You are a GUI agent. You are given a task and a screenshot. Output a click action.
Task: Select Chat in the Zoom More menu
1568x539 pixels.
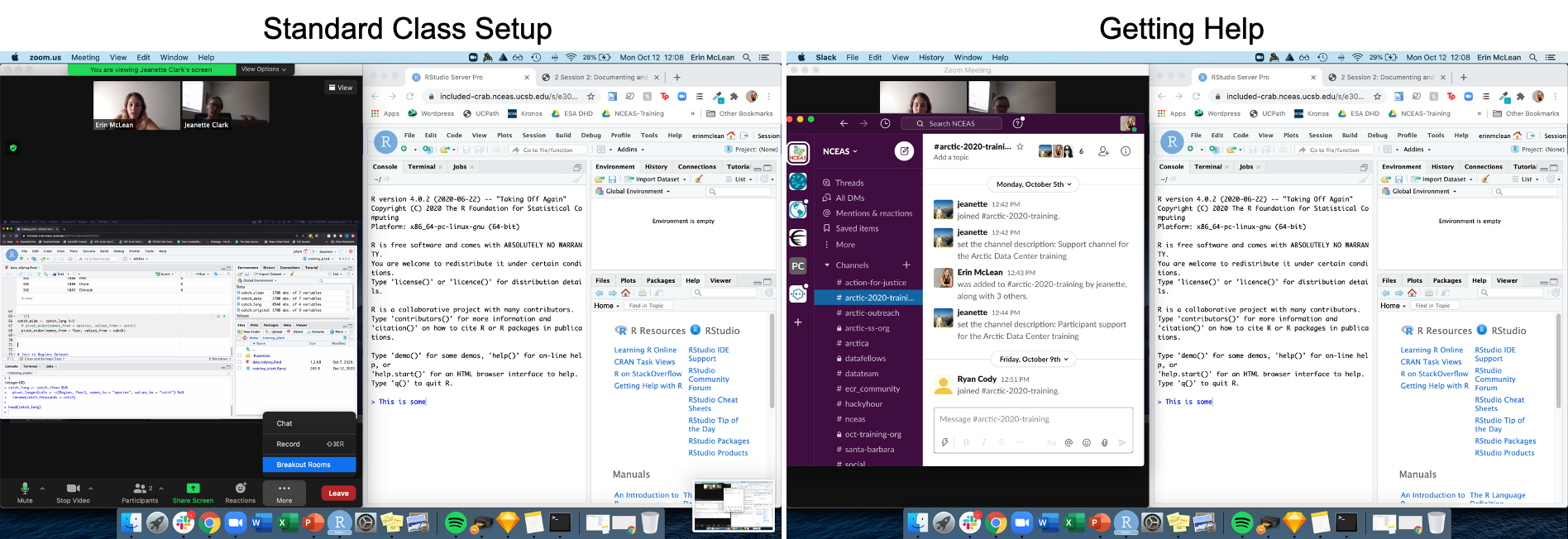[x=309, y=423]
